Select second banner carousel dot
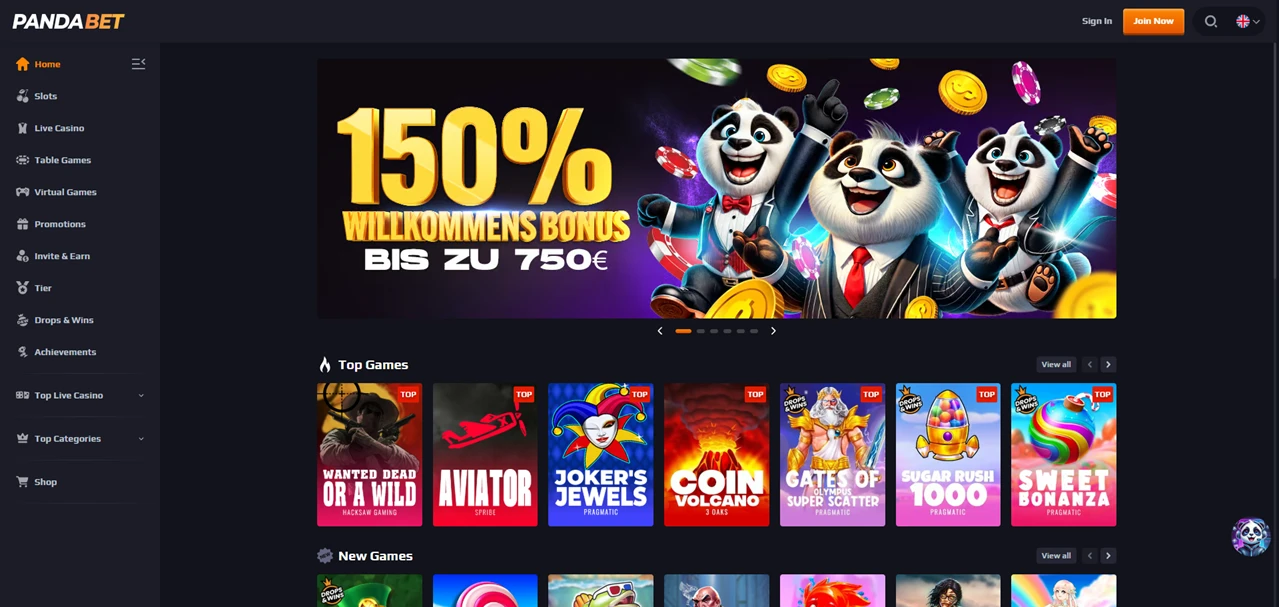The width and height of the screenshot is (1279, 607). click(x=701, y=331)
